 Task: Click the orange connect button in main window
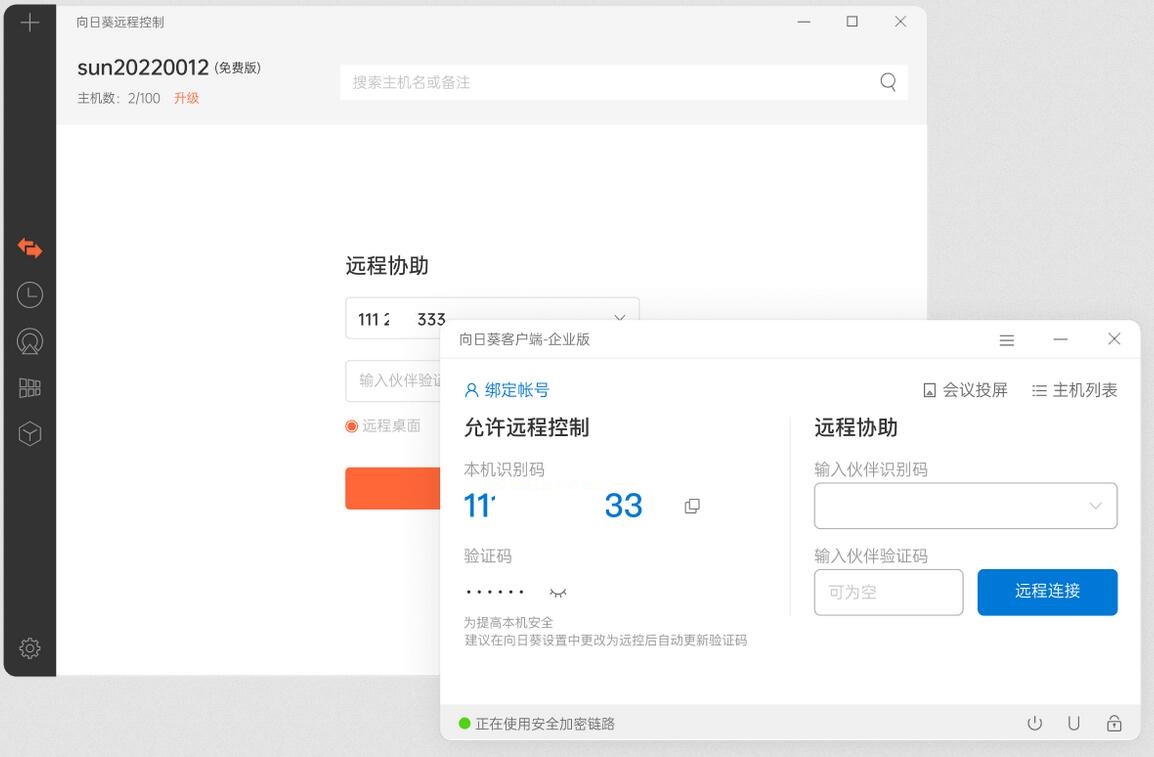(x=392, y=488)
